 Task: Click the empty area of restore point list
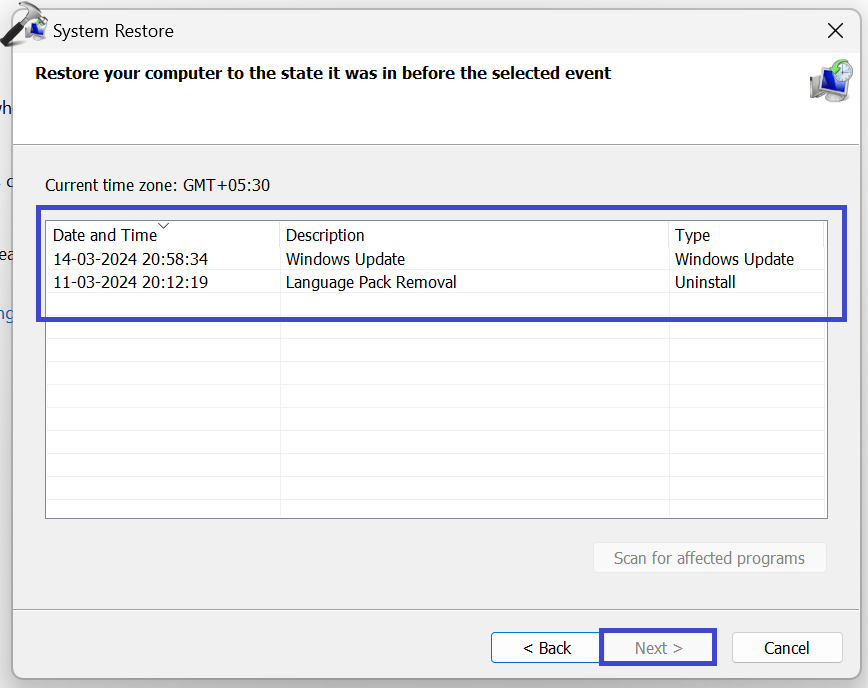(436, 420)
